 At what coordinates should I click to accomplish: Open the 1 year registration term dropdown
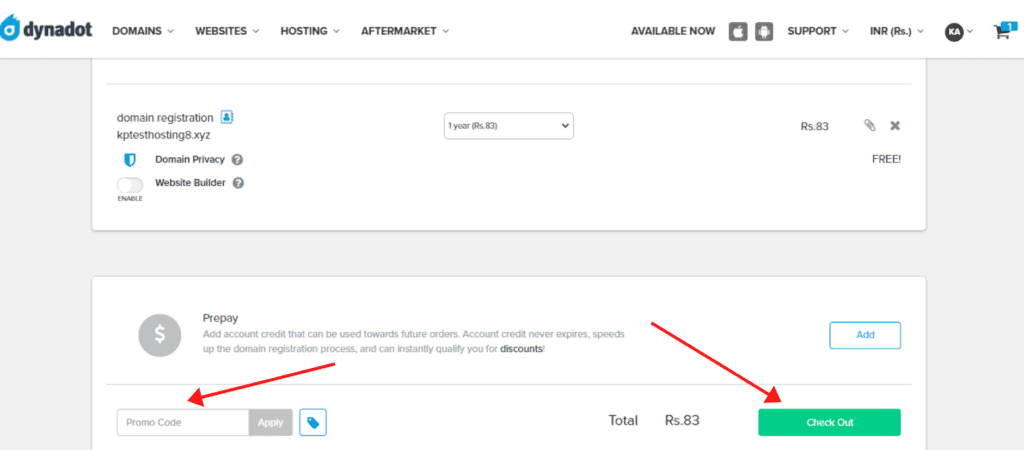(x=508, y=126)
